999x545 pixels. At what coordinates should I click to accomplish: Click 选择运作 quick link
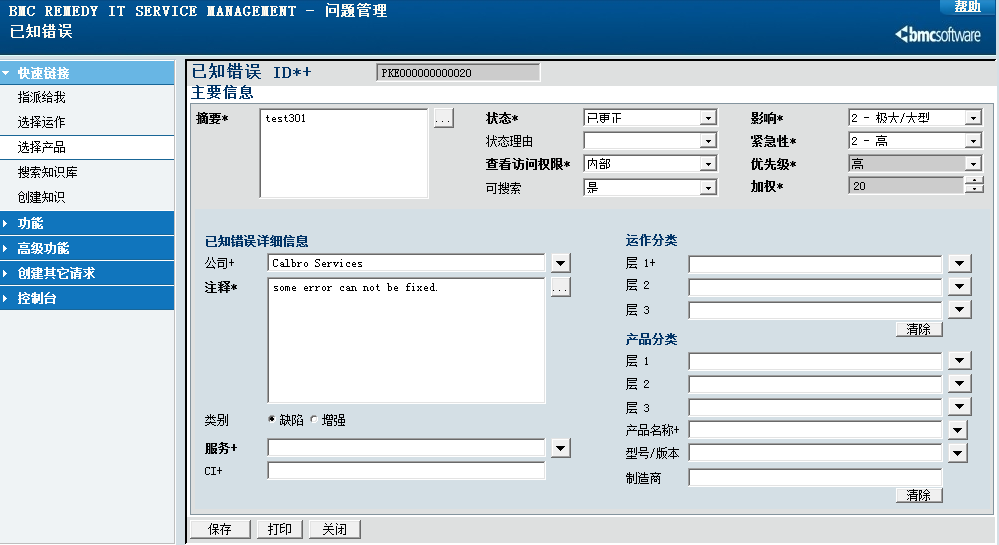point(41,122)
